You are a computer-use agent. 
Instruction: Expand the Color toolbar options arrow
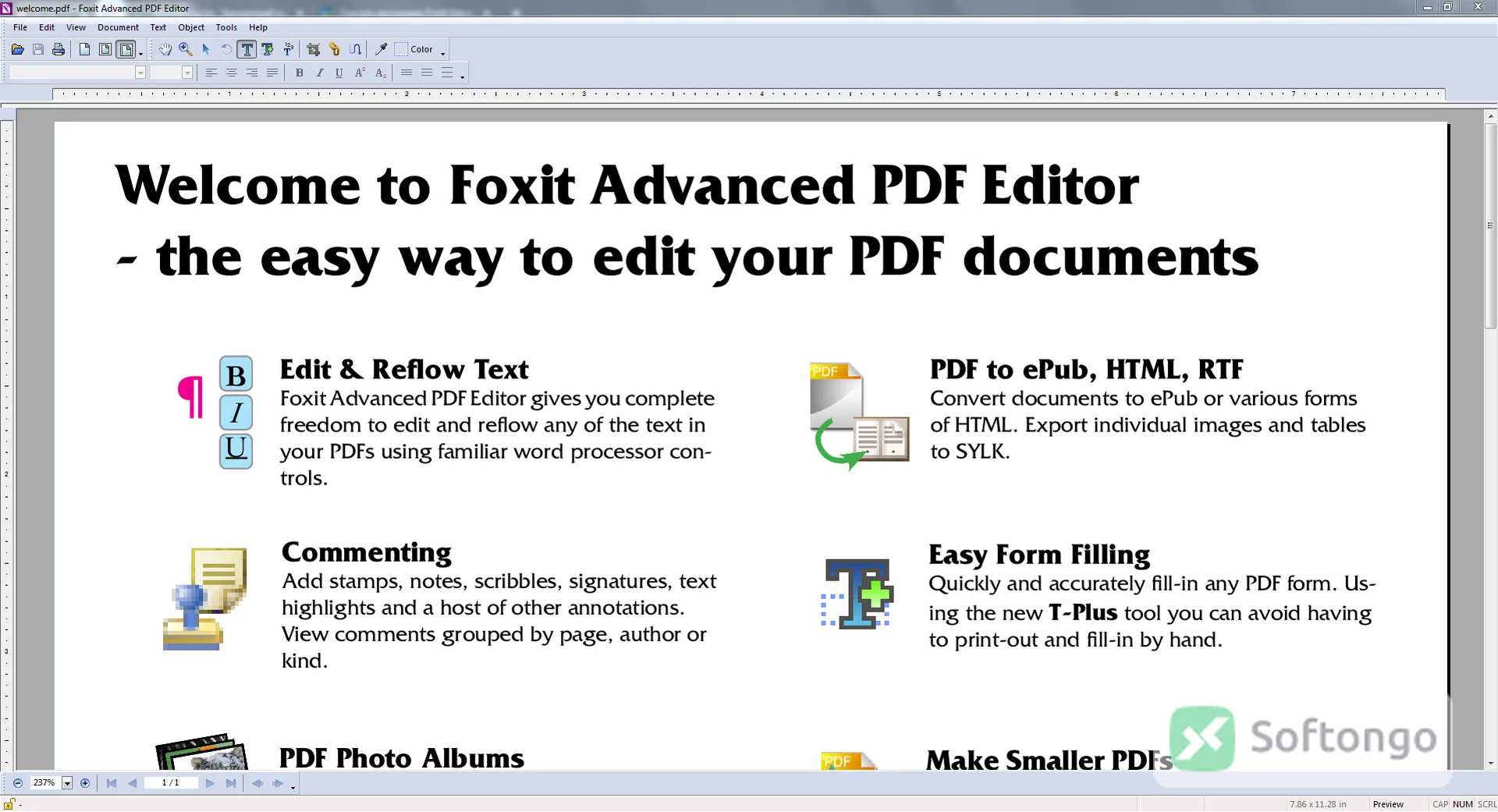(x=443, y=52)
